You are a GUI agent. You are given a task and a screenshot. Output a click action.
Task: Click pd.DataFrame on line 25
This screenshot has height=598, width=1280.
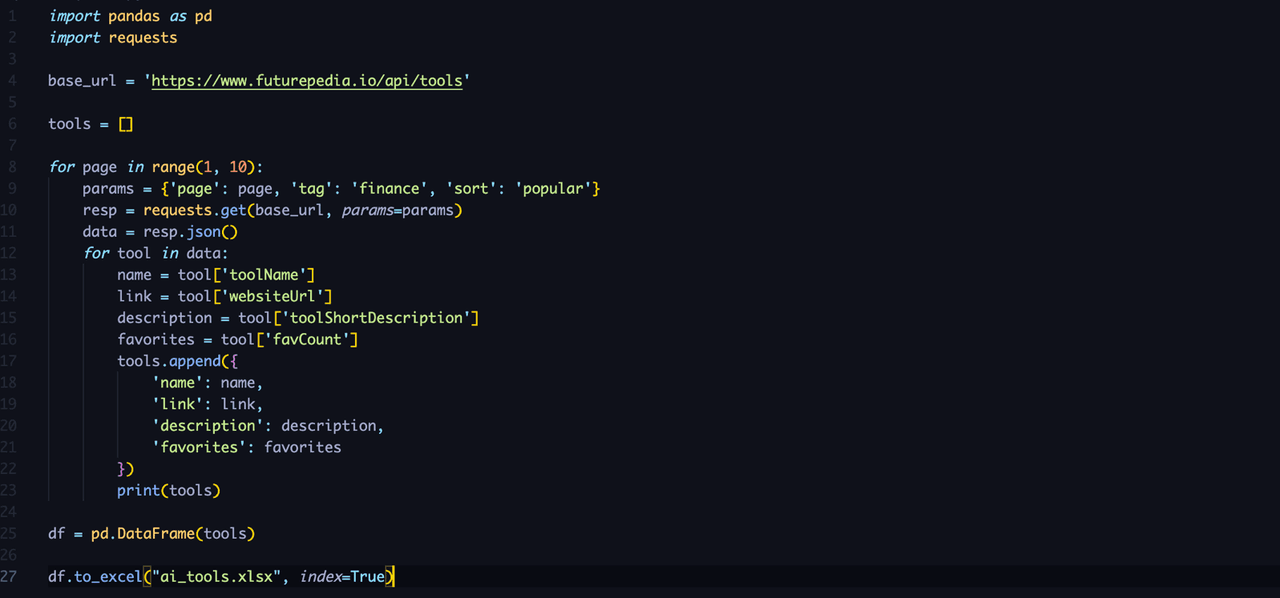click(149, 534)
